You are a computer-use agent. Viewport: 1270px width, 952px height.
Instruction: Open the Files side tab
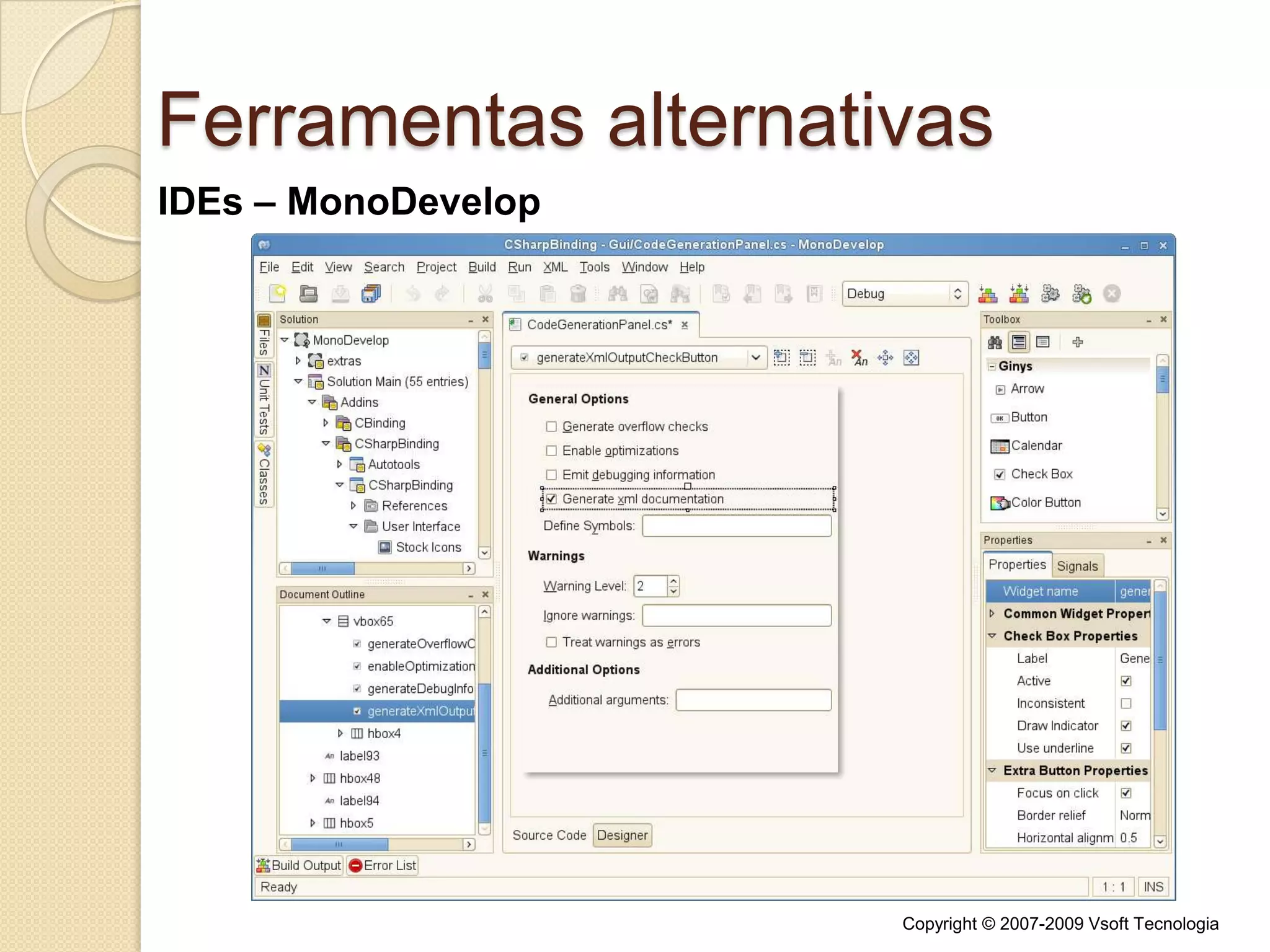pos(264,335)
